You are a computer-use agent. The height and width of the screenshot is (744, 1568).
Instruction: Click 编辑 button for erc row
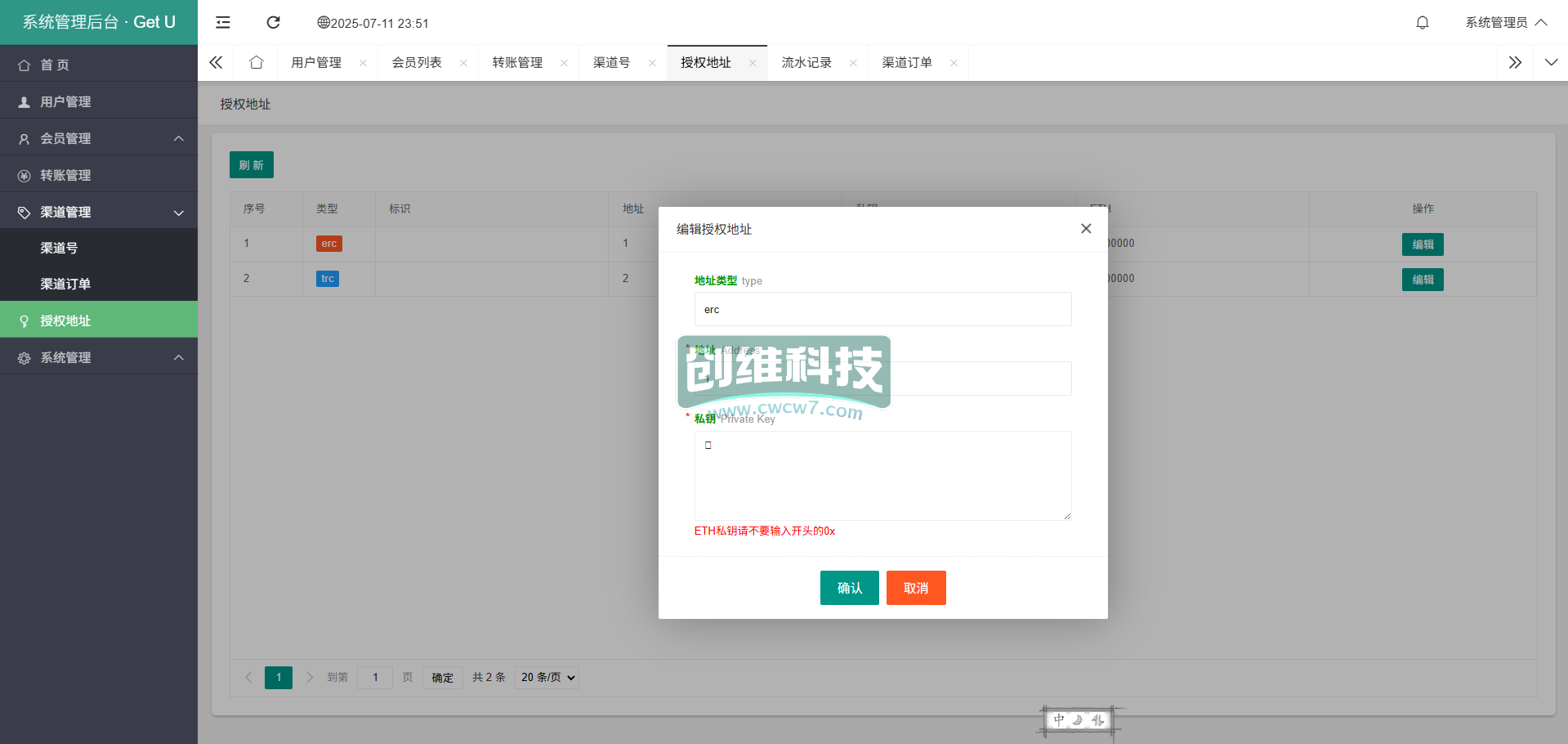(1423, 244)
